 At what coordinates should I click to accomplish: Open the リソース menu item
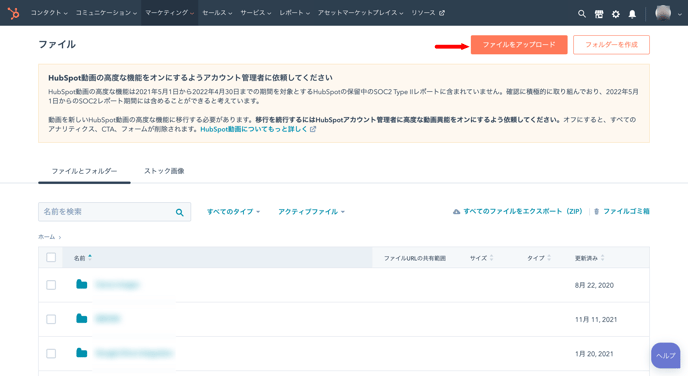pos(428,13)
